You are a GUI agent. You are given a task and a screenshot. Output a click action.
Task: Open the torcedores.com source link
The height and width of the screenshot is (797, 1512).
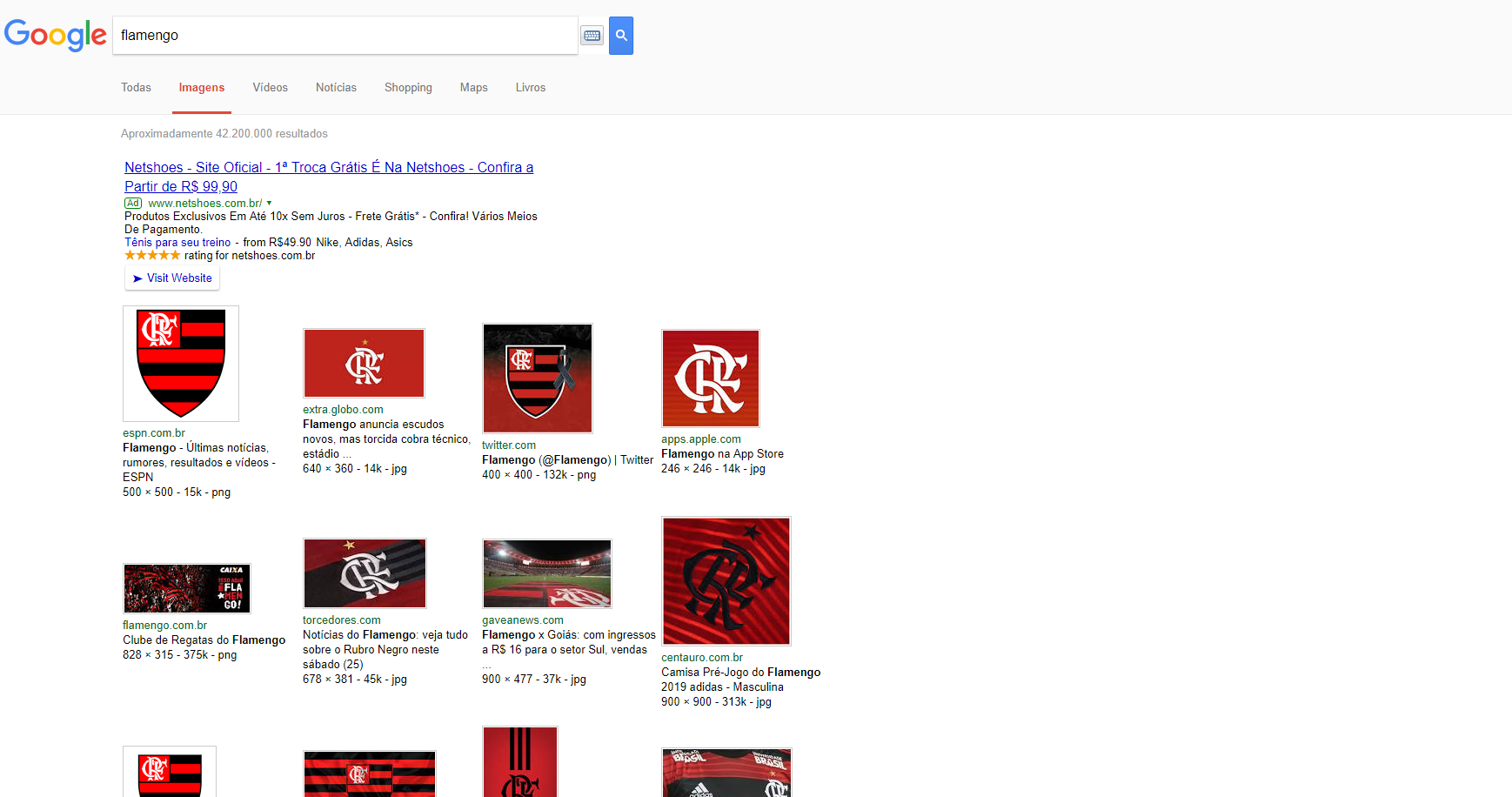pos(342,620)
